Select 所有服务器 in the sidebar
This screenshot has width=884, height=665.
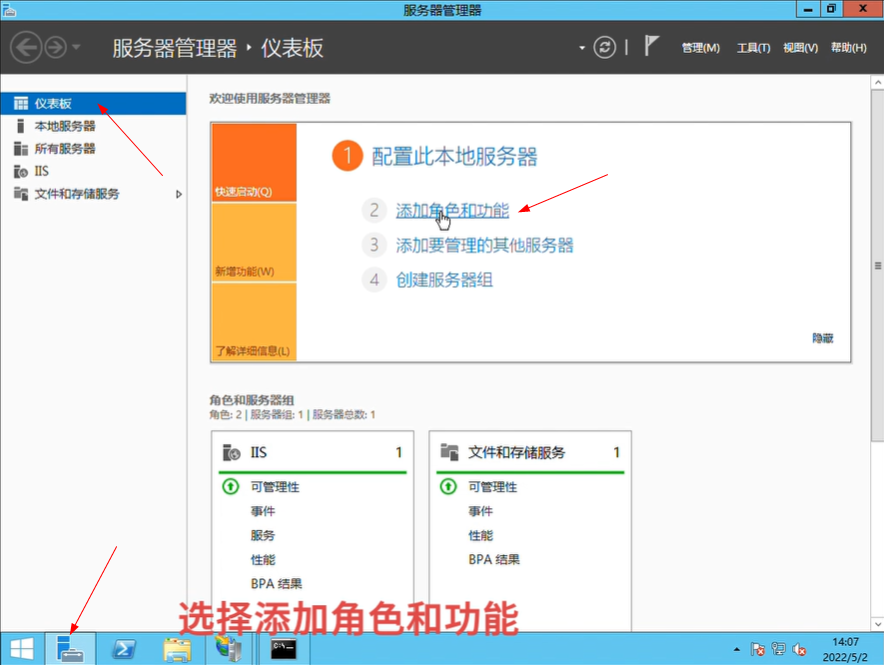click(93, 149)
